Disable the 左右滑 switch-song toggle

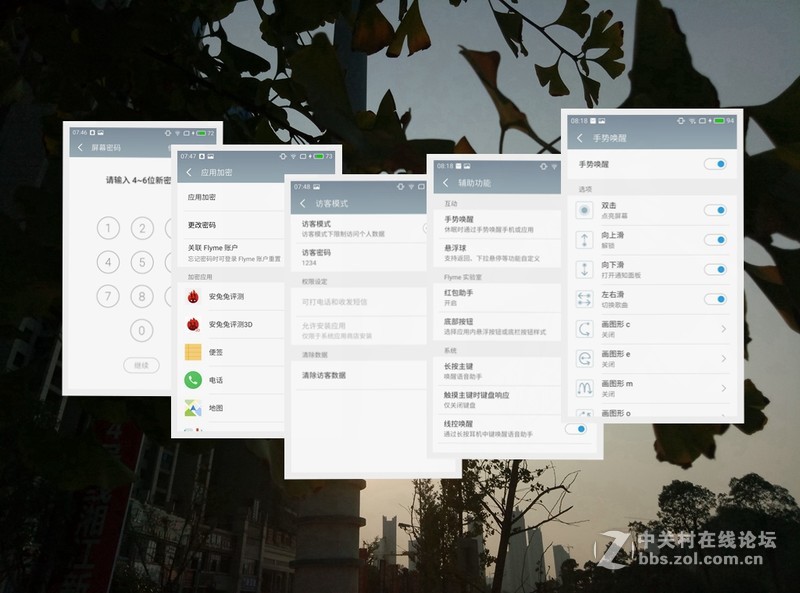point(716,297)
